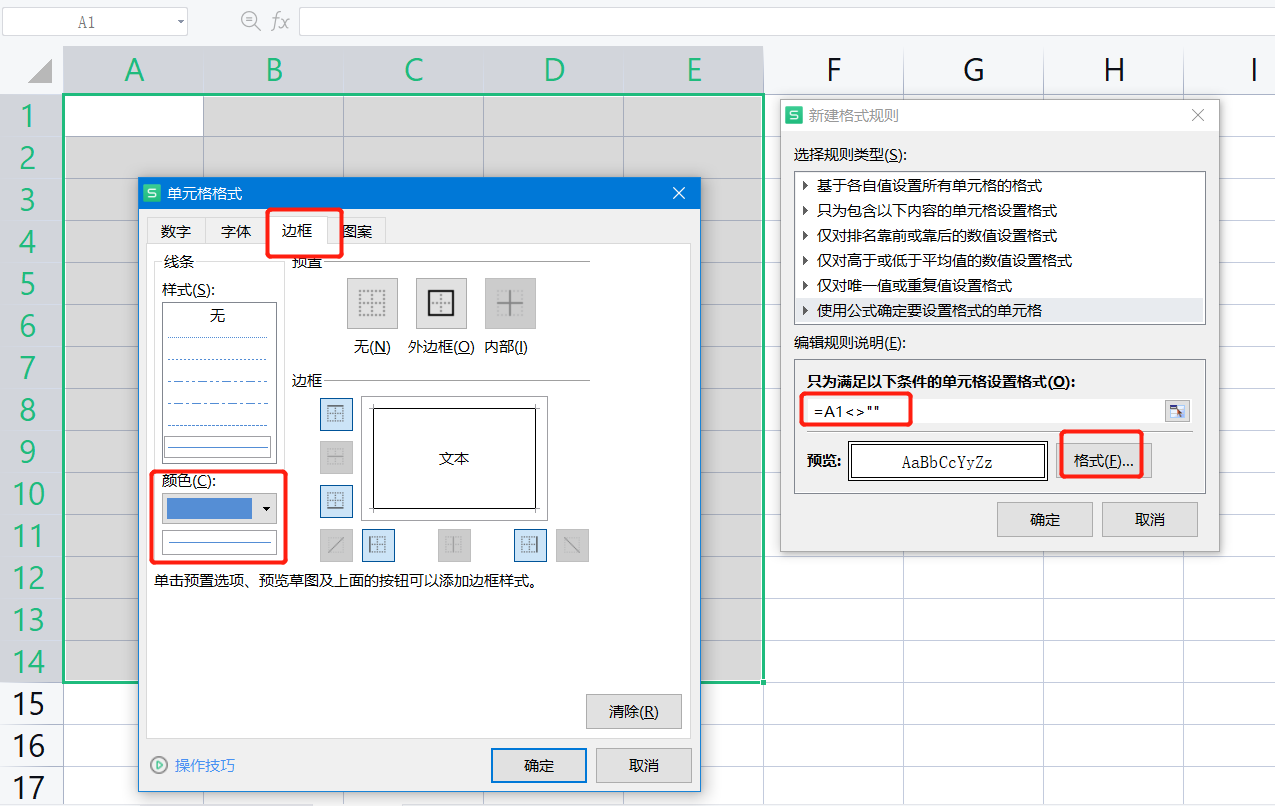Viewport: 1275px width, 806px height.
Task: Close the 单元格格式 dialog
Action: [x=679, y=193]
